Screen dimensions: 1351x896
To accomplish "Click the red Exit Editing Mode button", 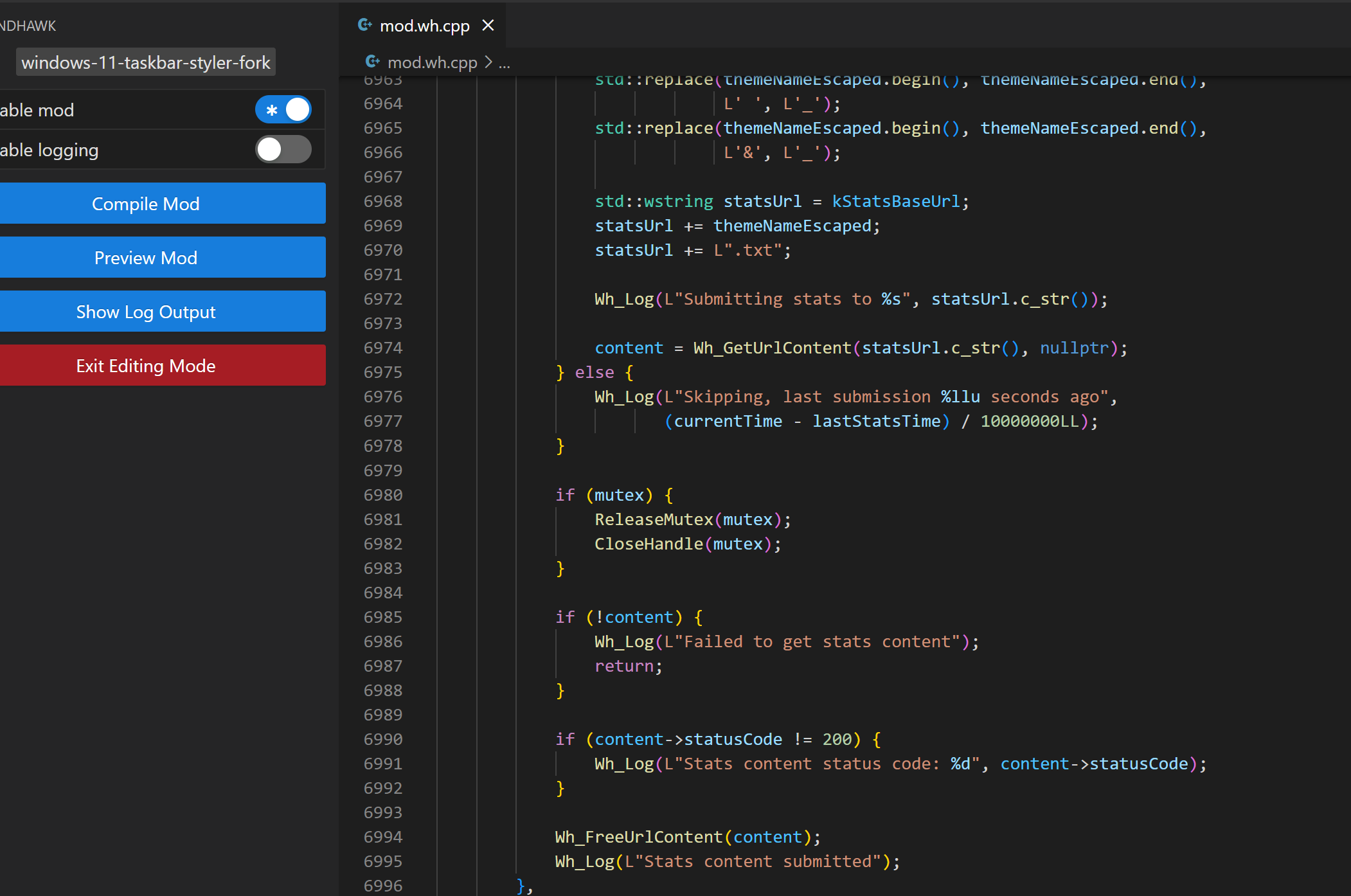I will (x=146, y=366).
